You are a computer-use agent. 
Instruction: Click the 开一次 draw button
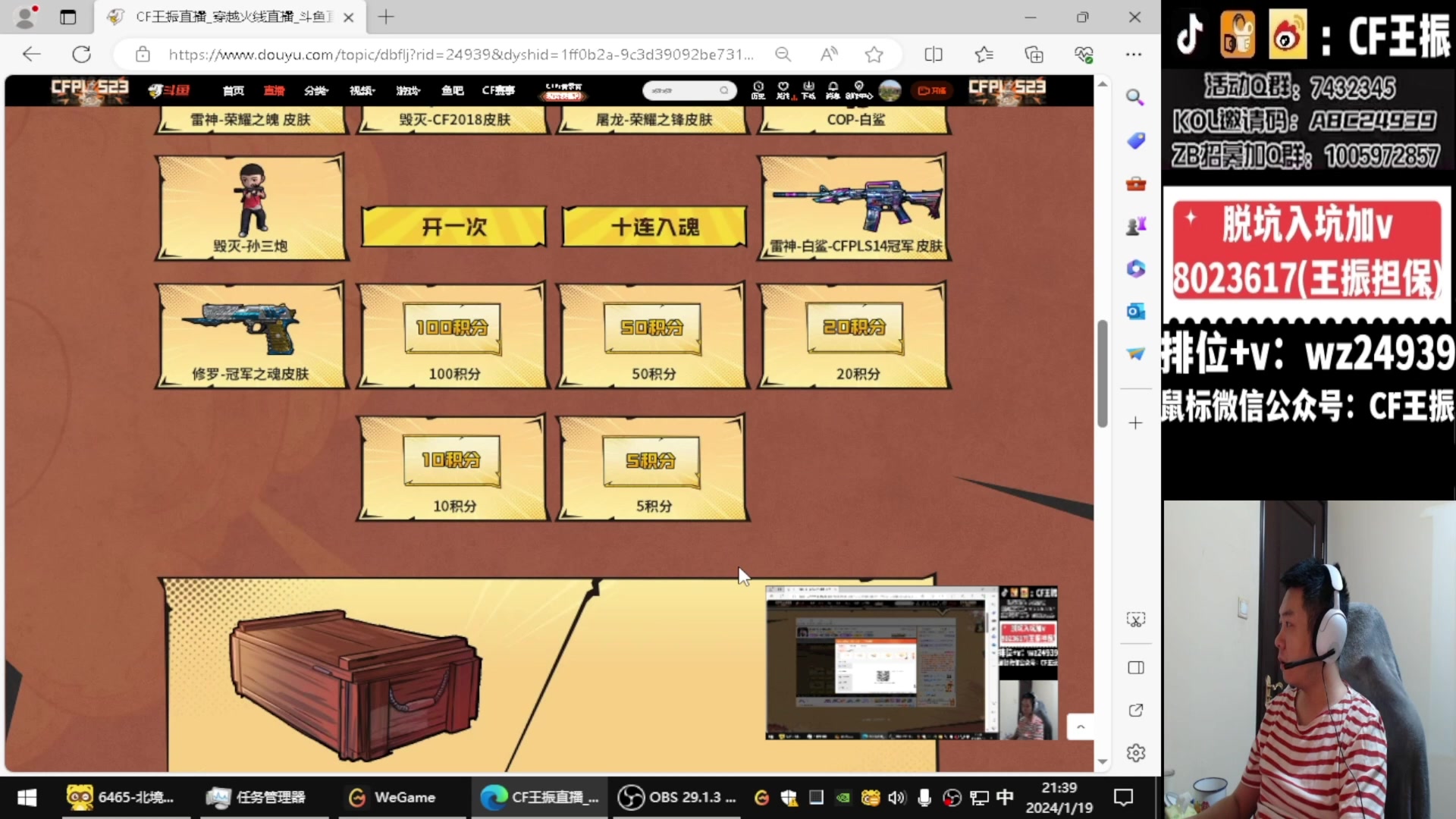453,227
